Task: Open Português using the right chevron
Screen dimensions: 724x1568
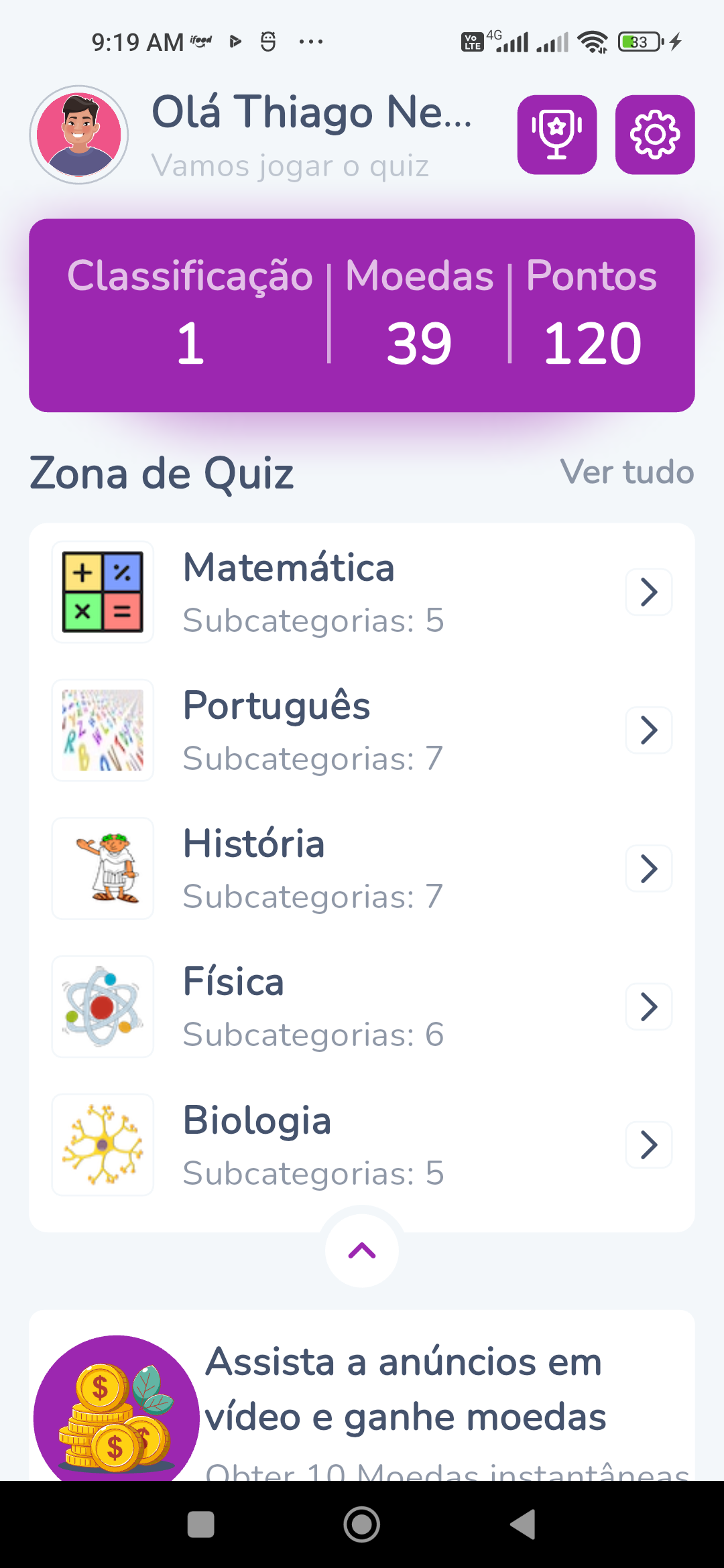Action: click(648, 730)
